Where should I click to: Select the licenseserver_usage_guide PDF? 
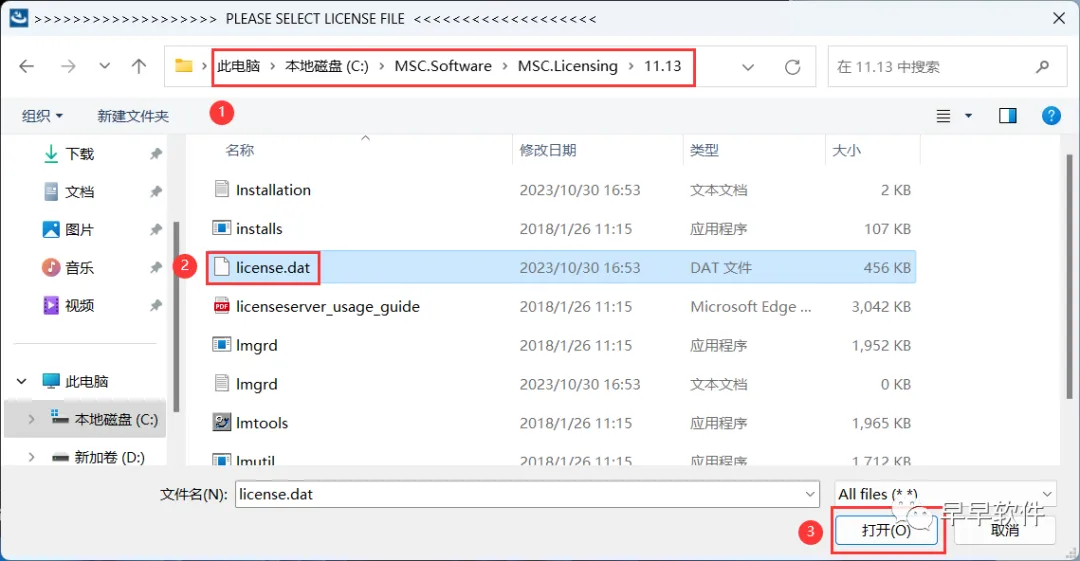[x=561, y=307]
